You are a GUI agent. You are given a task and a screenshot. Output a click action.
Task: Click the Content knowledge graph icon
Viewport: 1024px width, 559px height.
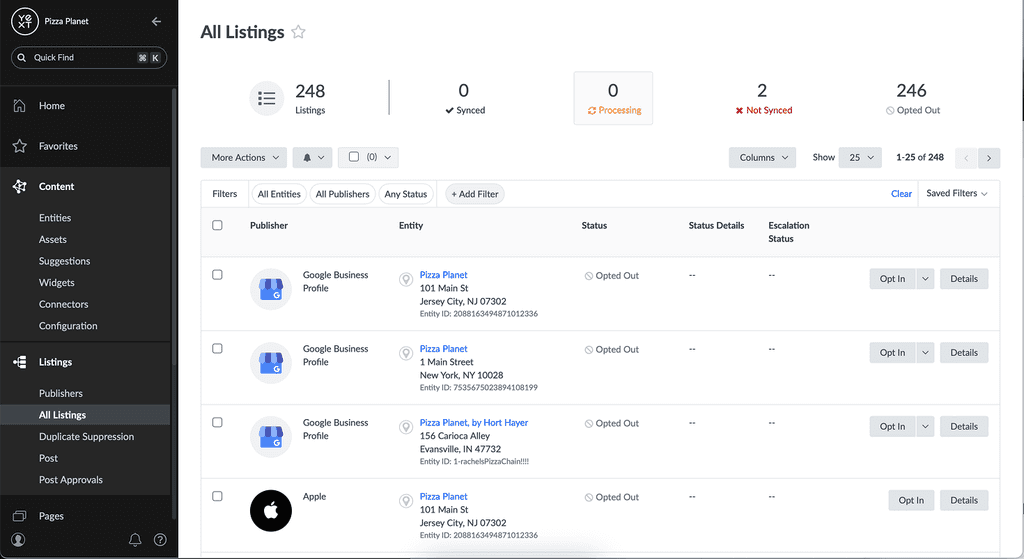click(x=20, y=186)
